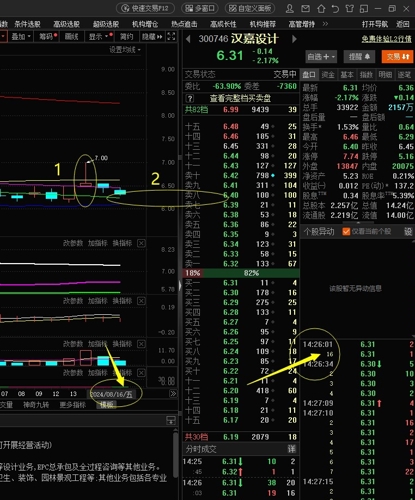Open the 热点追击 menu item
The height and width of the screenshot is (500, 415).
tap(184, 24)
